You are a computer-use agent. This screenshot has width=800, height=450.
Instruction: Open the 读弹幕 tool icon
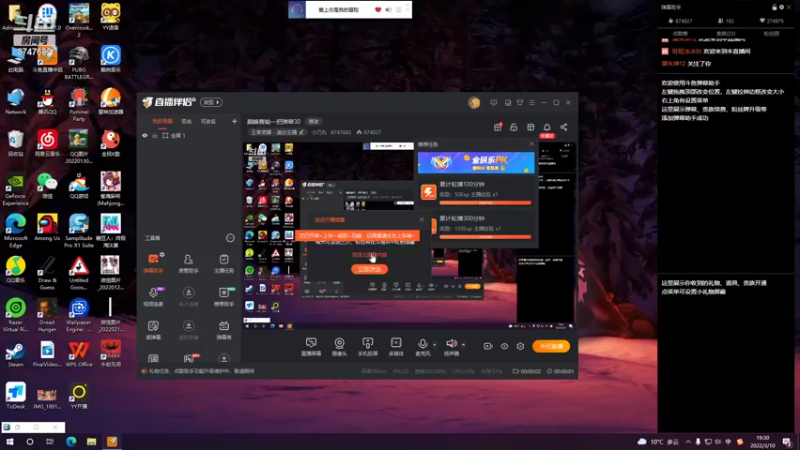153,330
